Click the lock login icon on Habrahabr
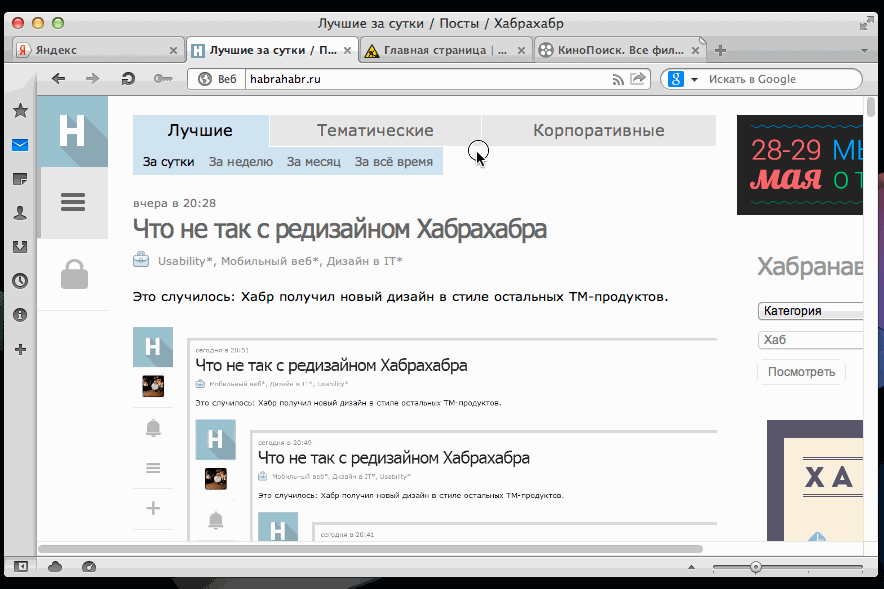Image resolution: width=884 pixels, height=589 pixels. (74, 274)
